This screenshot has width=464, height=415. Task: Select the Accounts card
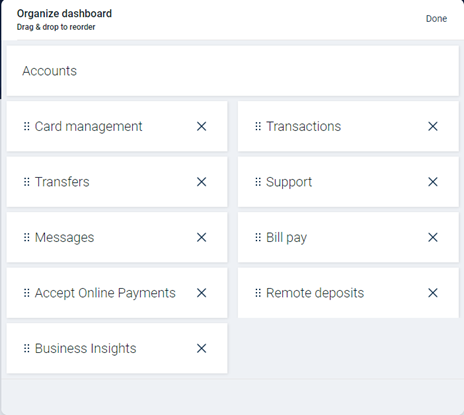point(233,71)
